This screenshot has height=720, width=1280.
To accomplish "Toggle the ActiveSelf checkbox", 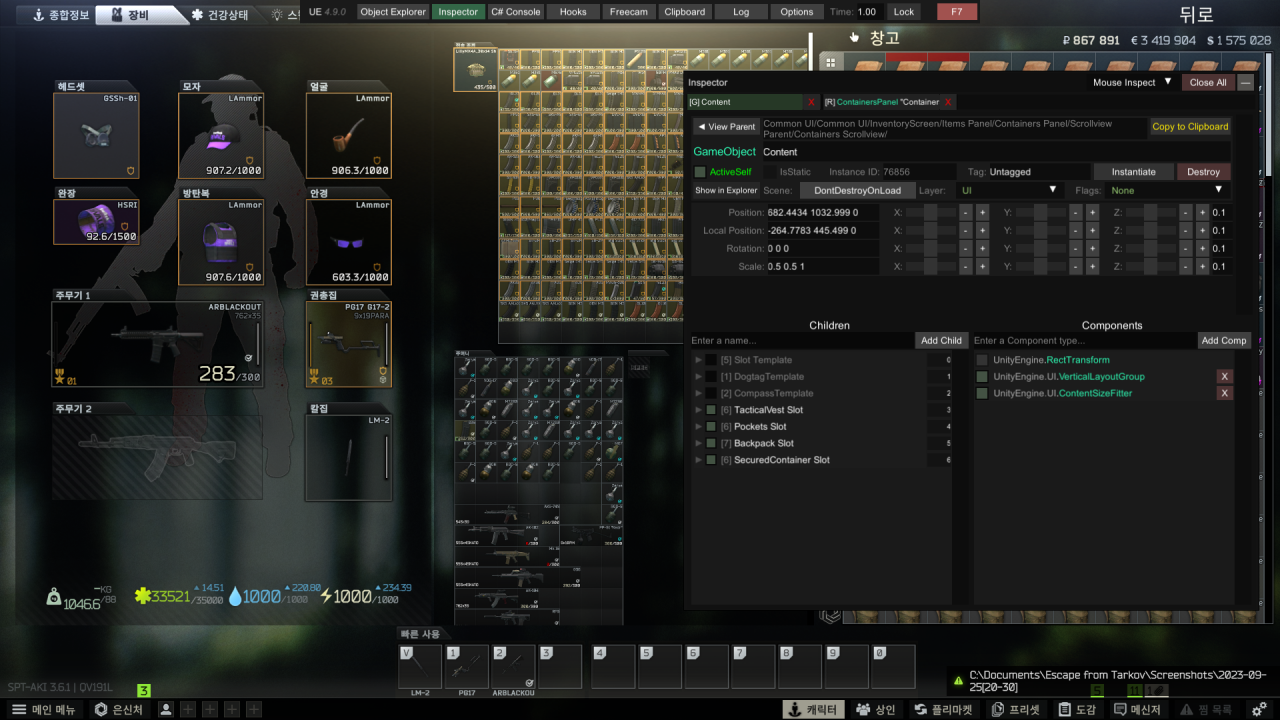I will pyautogui.click(x=700, y=172).
